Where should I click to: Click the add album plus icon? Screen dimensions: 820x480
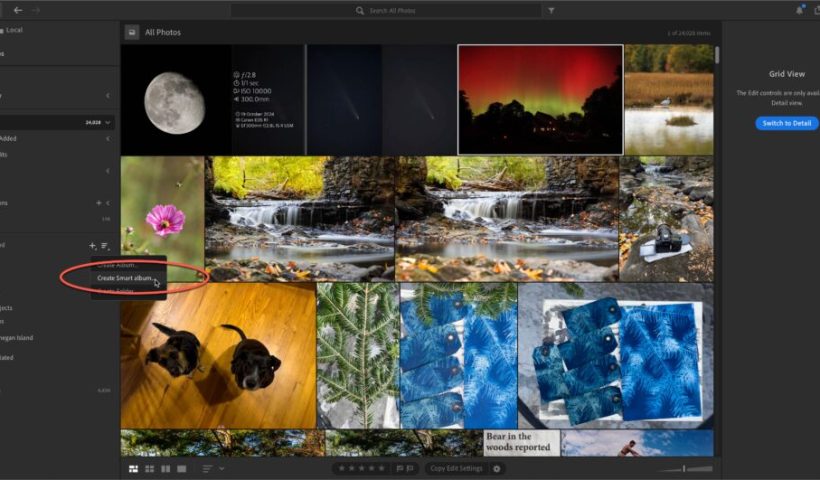click(x=92, y=245)
